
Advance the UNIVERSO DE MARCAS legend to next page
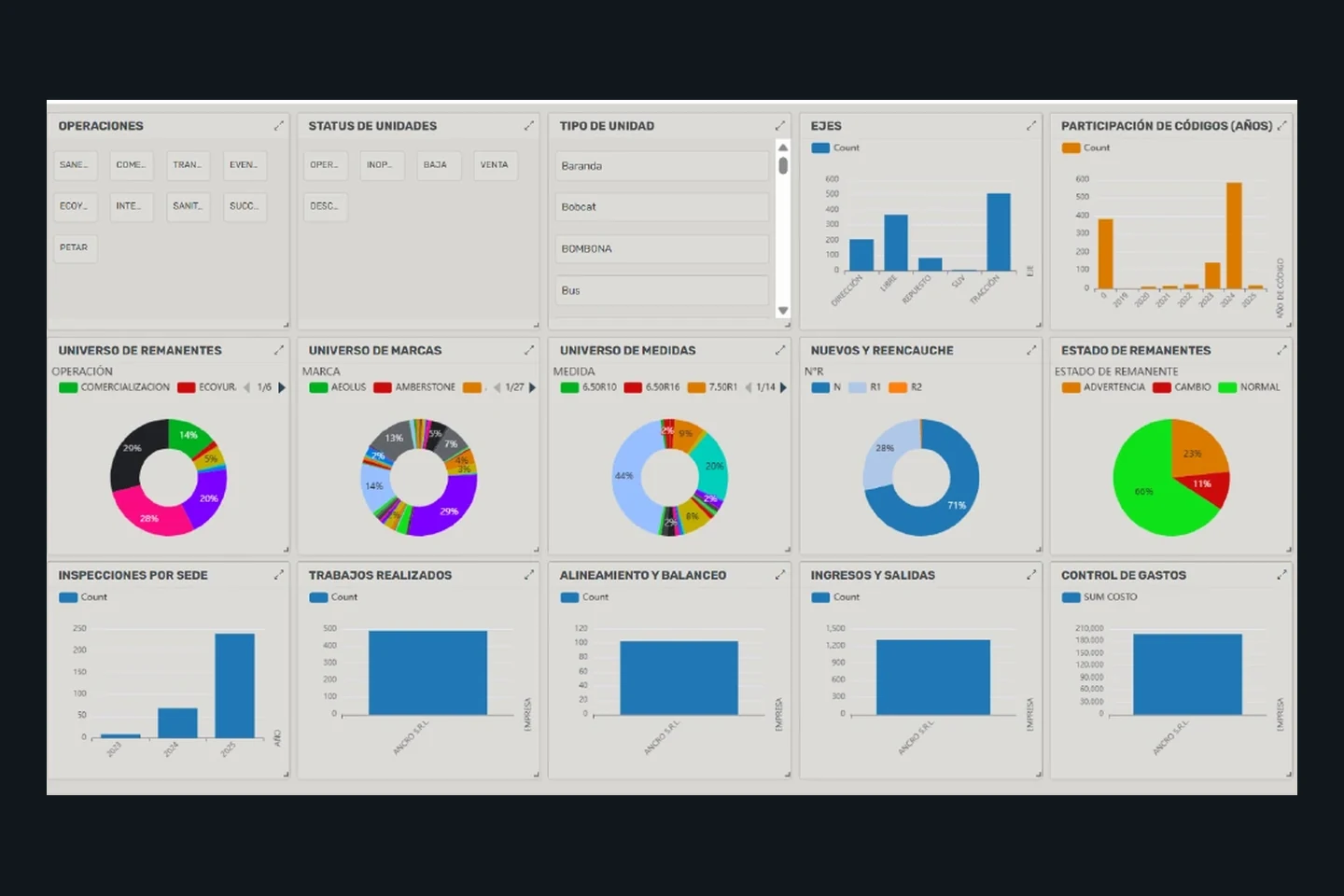[533, 387]
